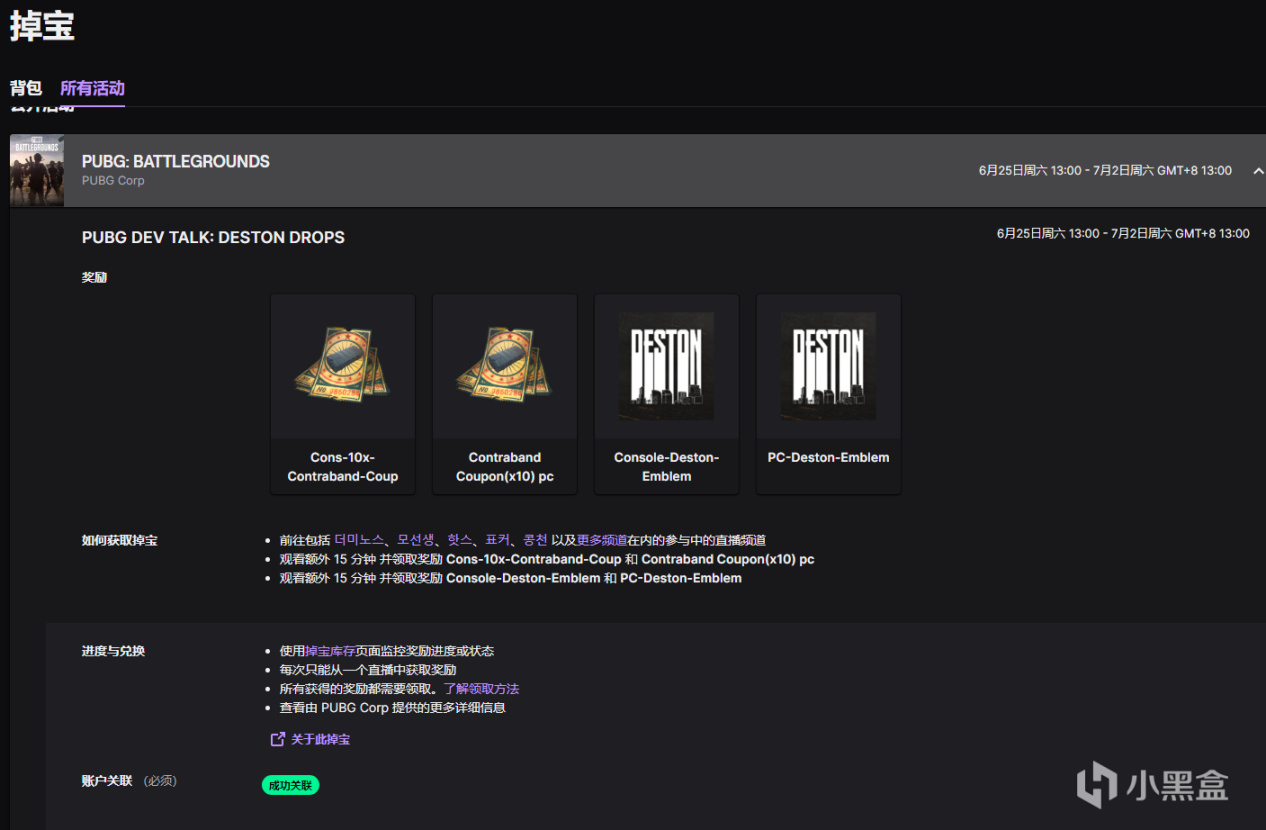Open the 모선생 streamer channel link

[x=416, y=540]
